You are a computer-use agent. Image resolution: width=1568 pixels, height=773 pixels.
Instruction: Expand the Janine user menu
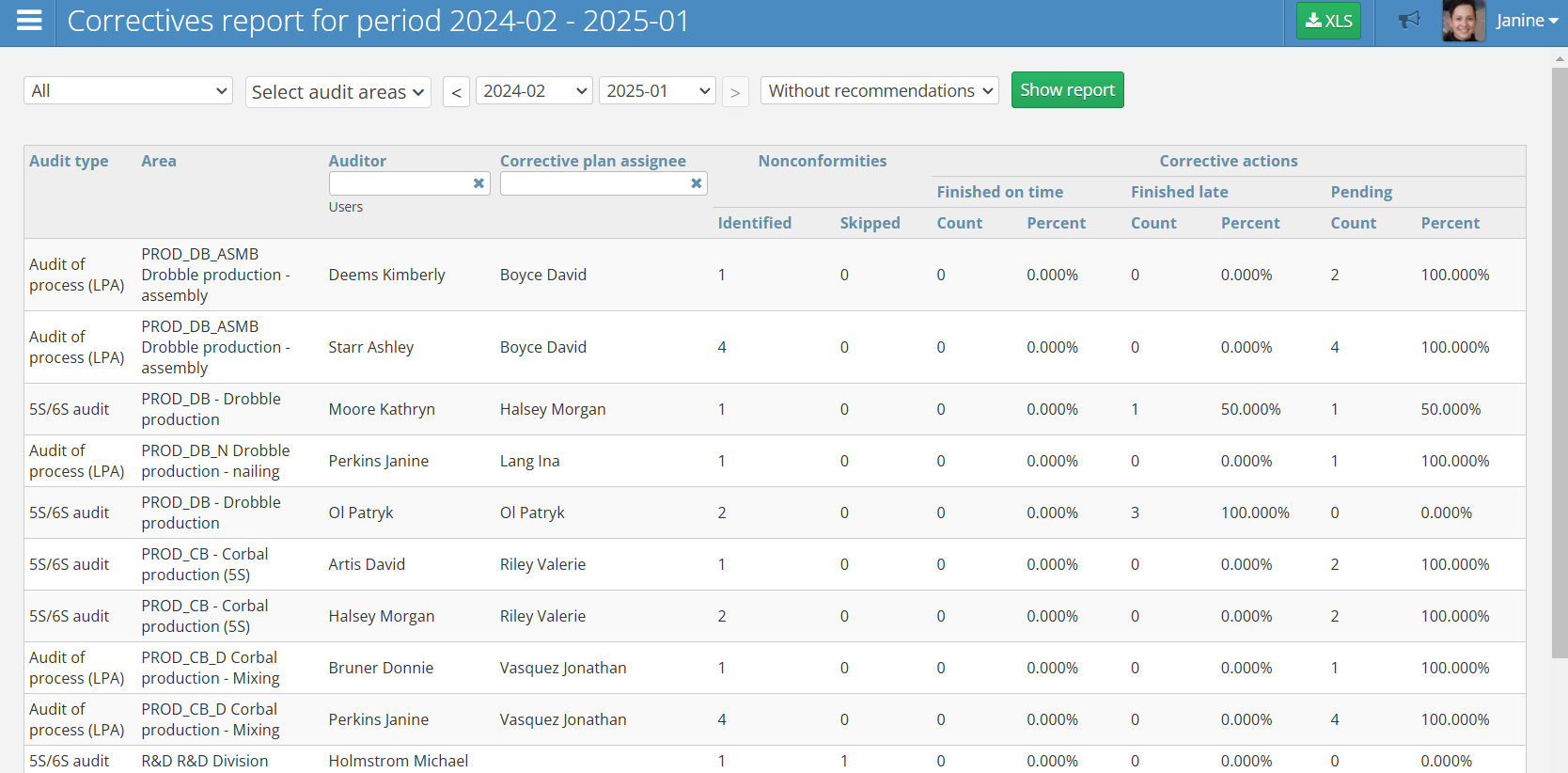(x=1527, y=21)
